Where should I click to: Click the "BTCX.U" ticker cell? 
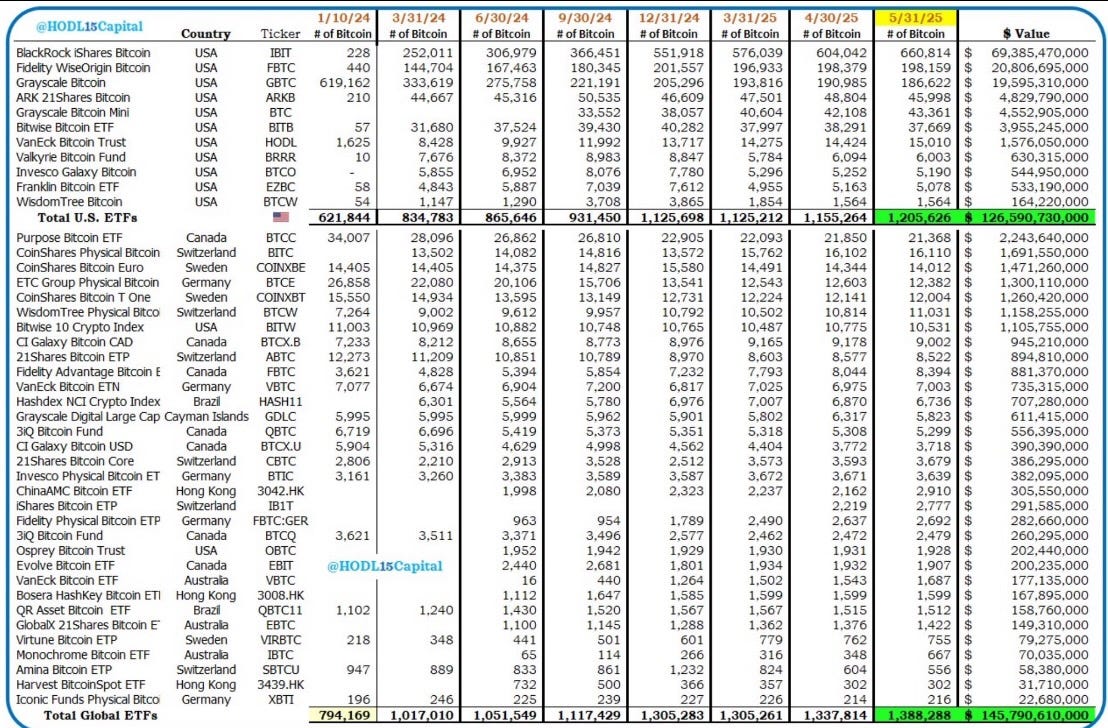(x=281, y=446)
